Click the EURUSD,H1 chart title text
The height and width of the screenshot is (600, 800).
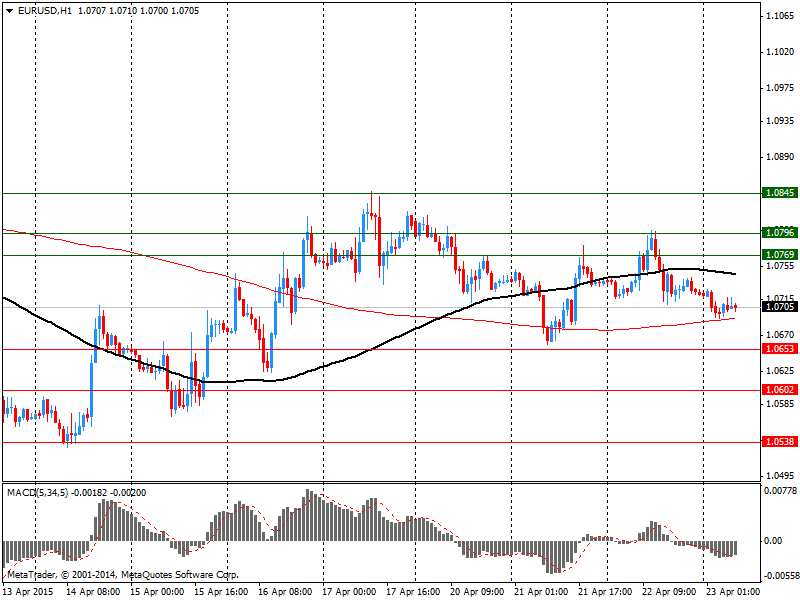tap(44, 11)
